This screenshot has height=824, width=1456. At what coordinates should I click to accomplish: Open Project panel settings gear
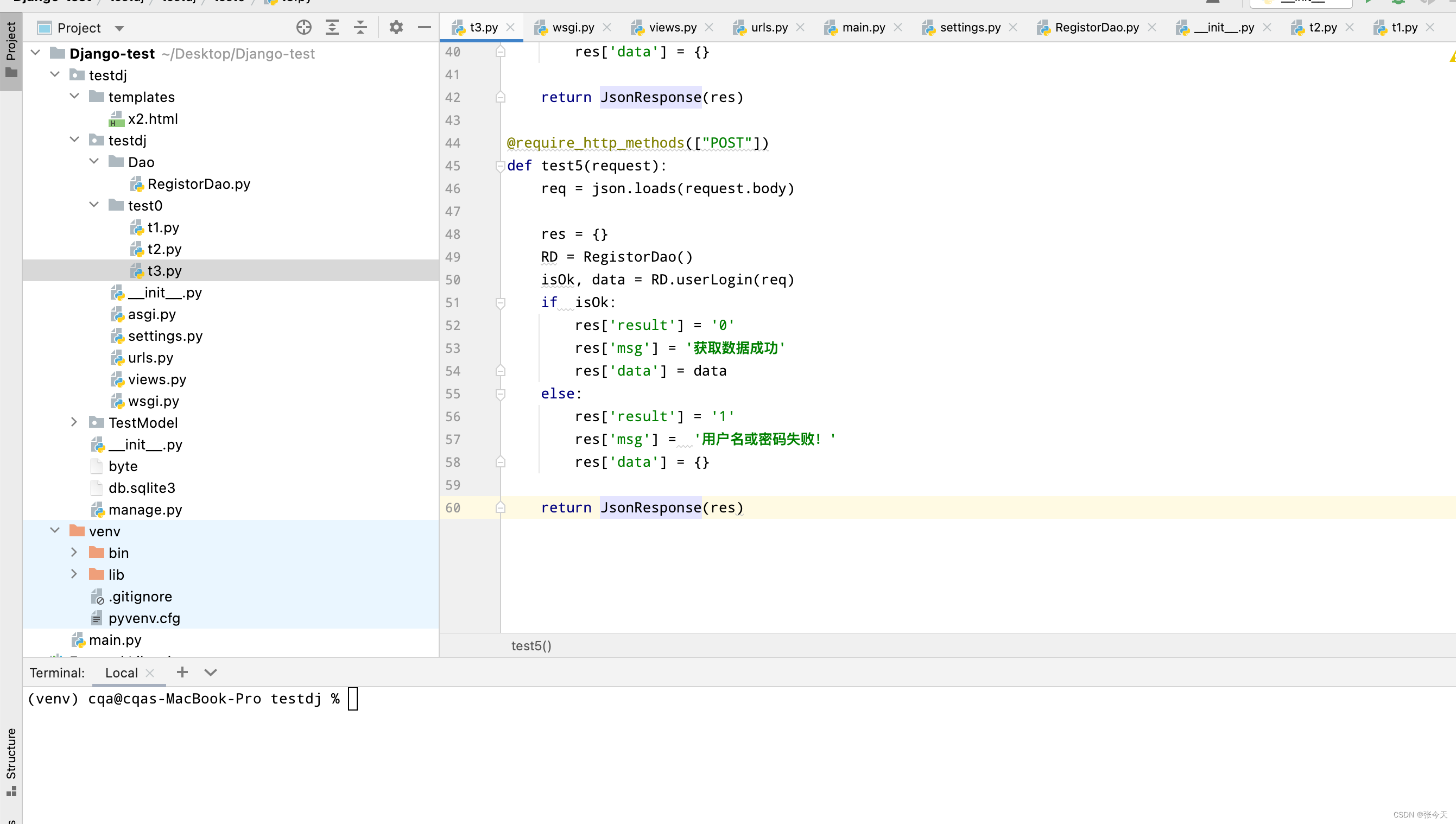click(x=396, y=27)
